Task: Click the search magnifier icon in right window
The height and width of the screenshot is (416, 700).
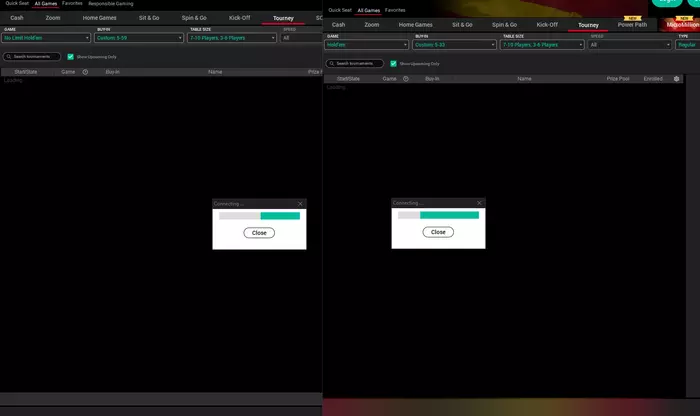Action: coord(331,63)
